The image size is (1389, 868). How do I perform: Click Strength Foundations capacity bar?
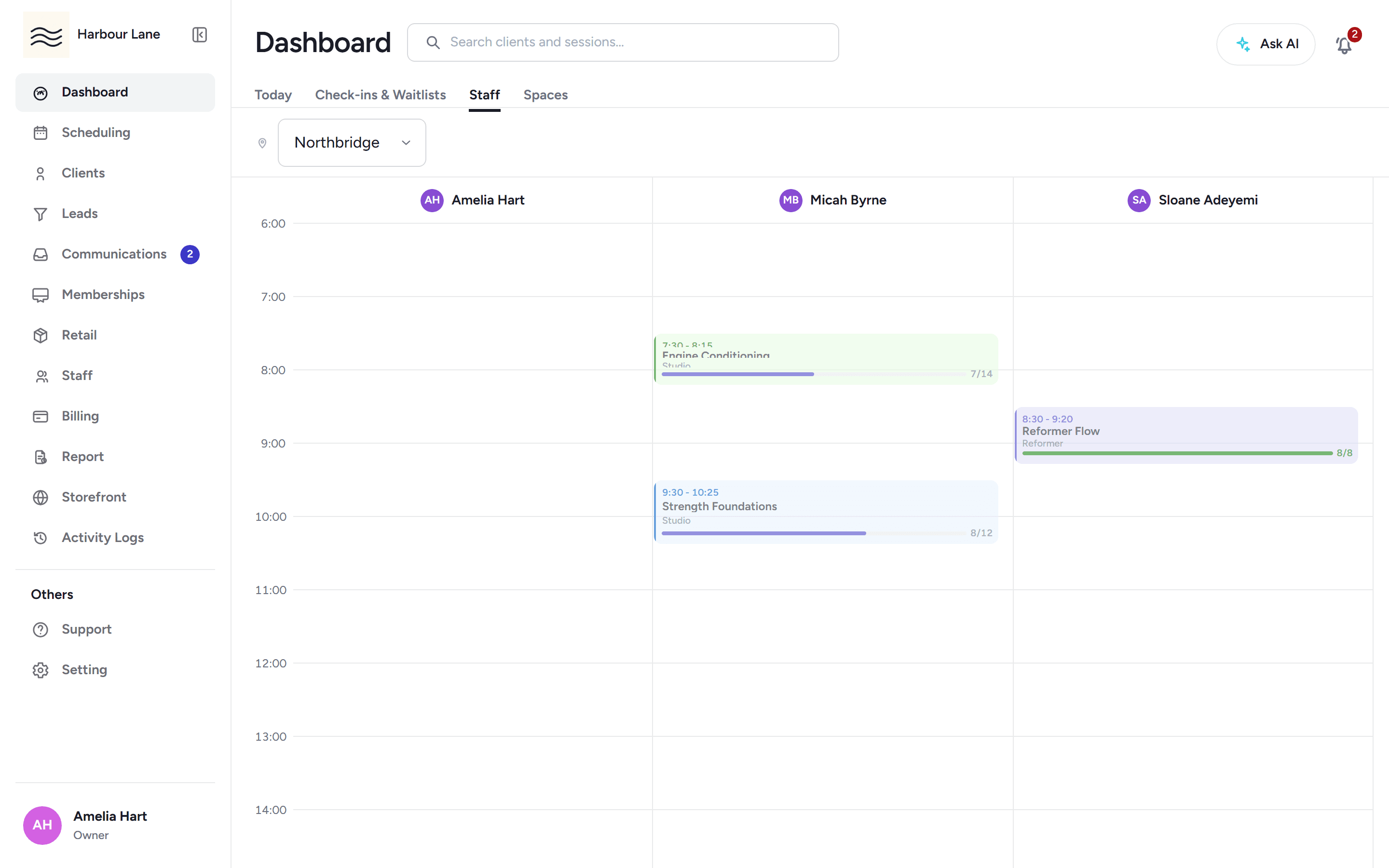pyautogui.click(x=813, y=533)
